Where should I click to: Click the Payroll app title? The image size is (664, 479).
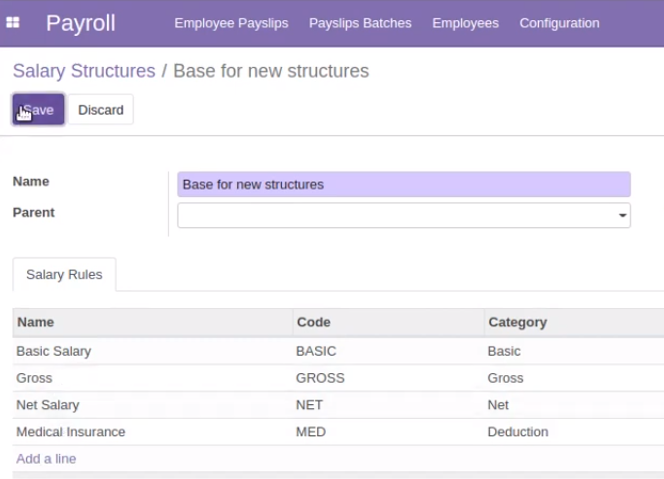[80, 23]
